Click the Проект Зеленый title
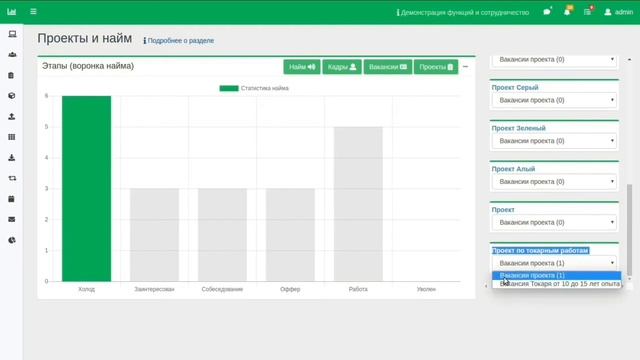The height and width of the screenshot is (360, 640). [x=518, y=128]
